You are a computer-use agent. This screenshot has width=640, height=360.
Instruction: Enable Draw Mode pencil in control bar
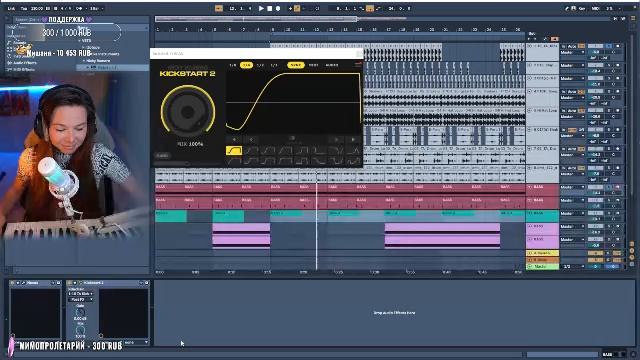pos(567,8)
